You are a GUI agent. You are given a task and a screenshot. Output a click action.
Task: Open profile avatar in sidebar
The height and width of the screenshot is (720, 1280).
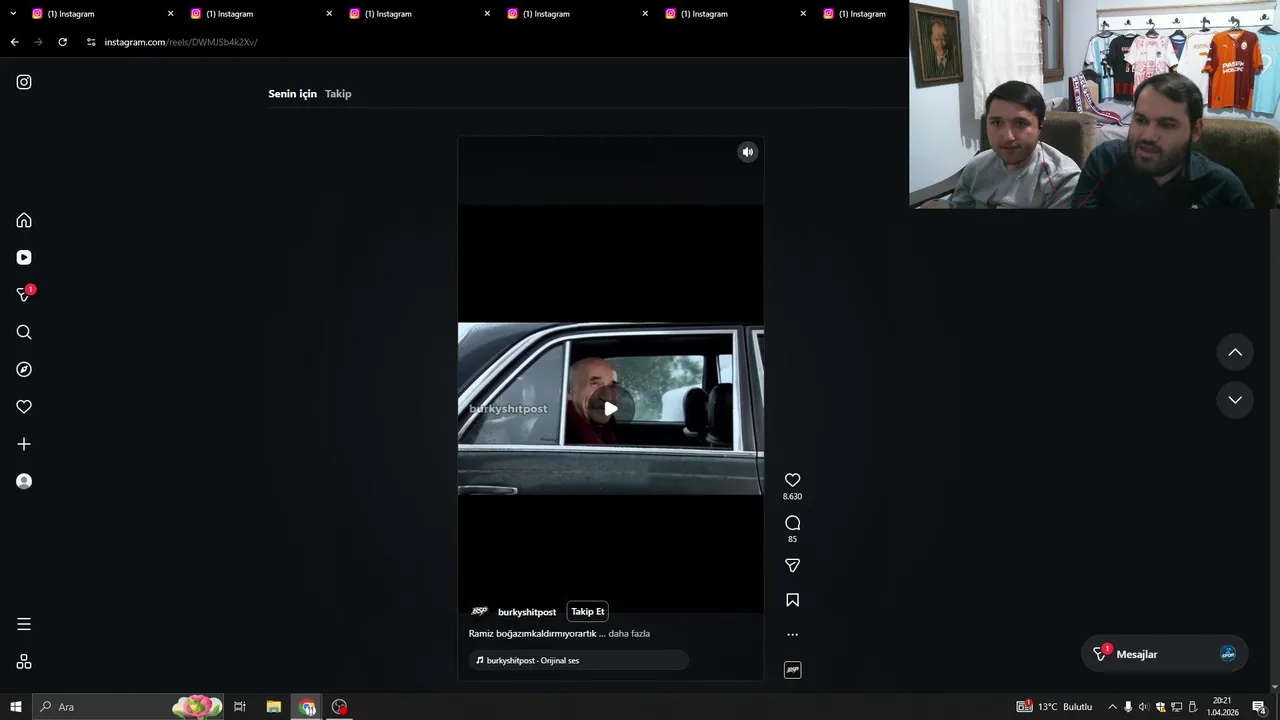click(24, 481)
